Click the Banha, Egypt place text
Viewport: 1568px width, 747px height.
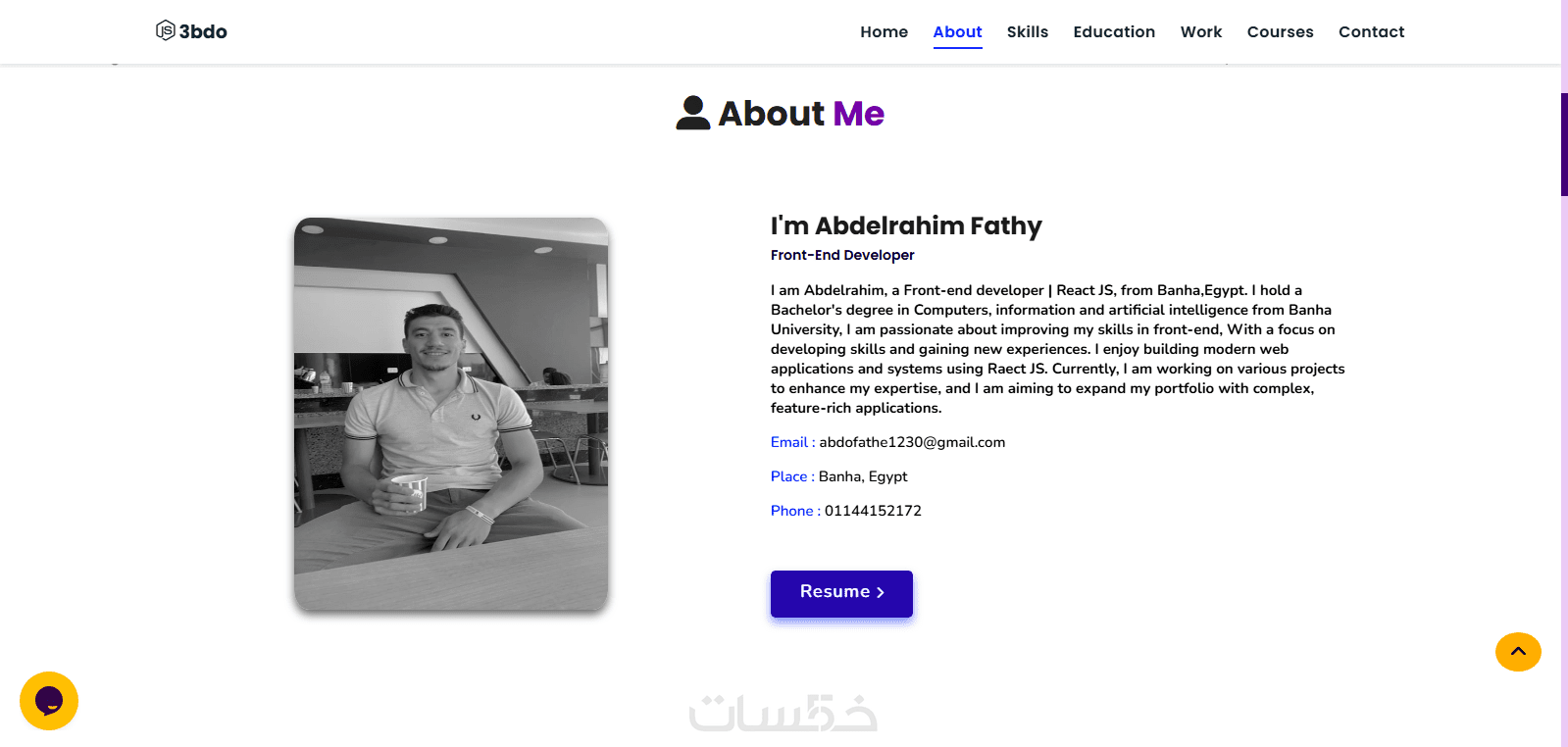(863, 476)
